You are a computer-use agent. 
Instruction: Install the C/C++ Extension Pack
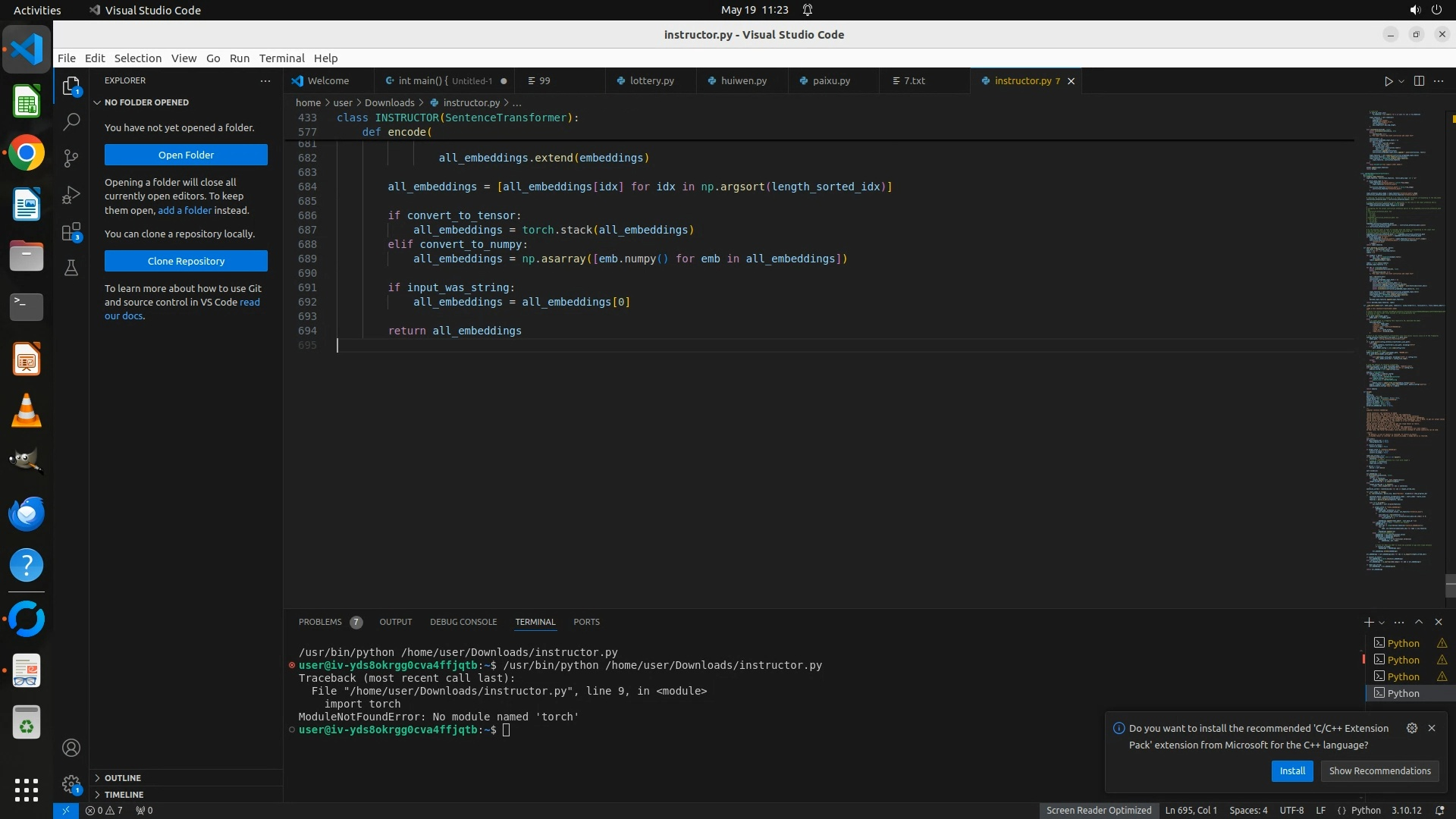click(x=1291, y=770)
